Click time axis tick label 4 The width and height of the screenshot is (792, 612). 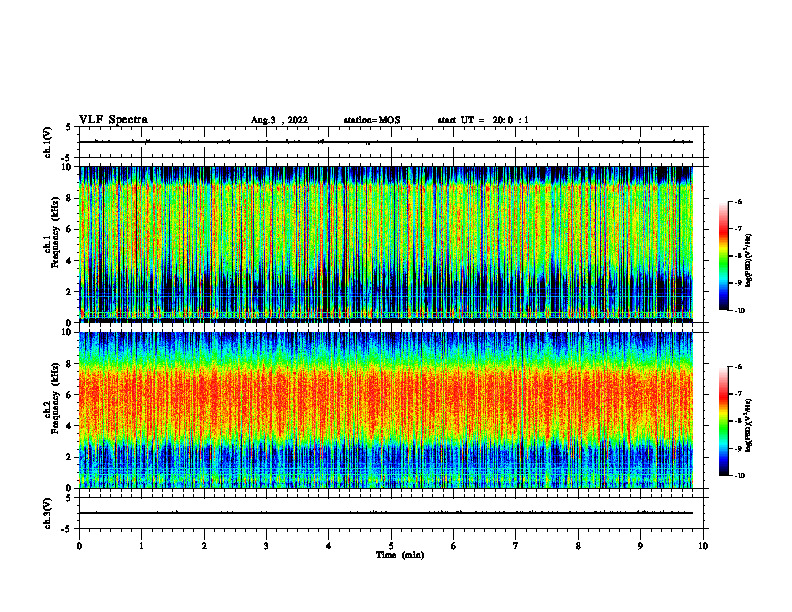tap(329, 546)
